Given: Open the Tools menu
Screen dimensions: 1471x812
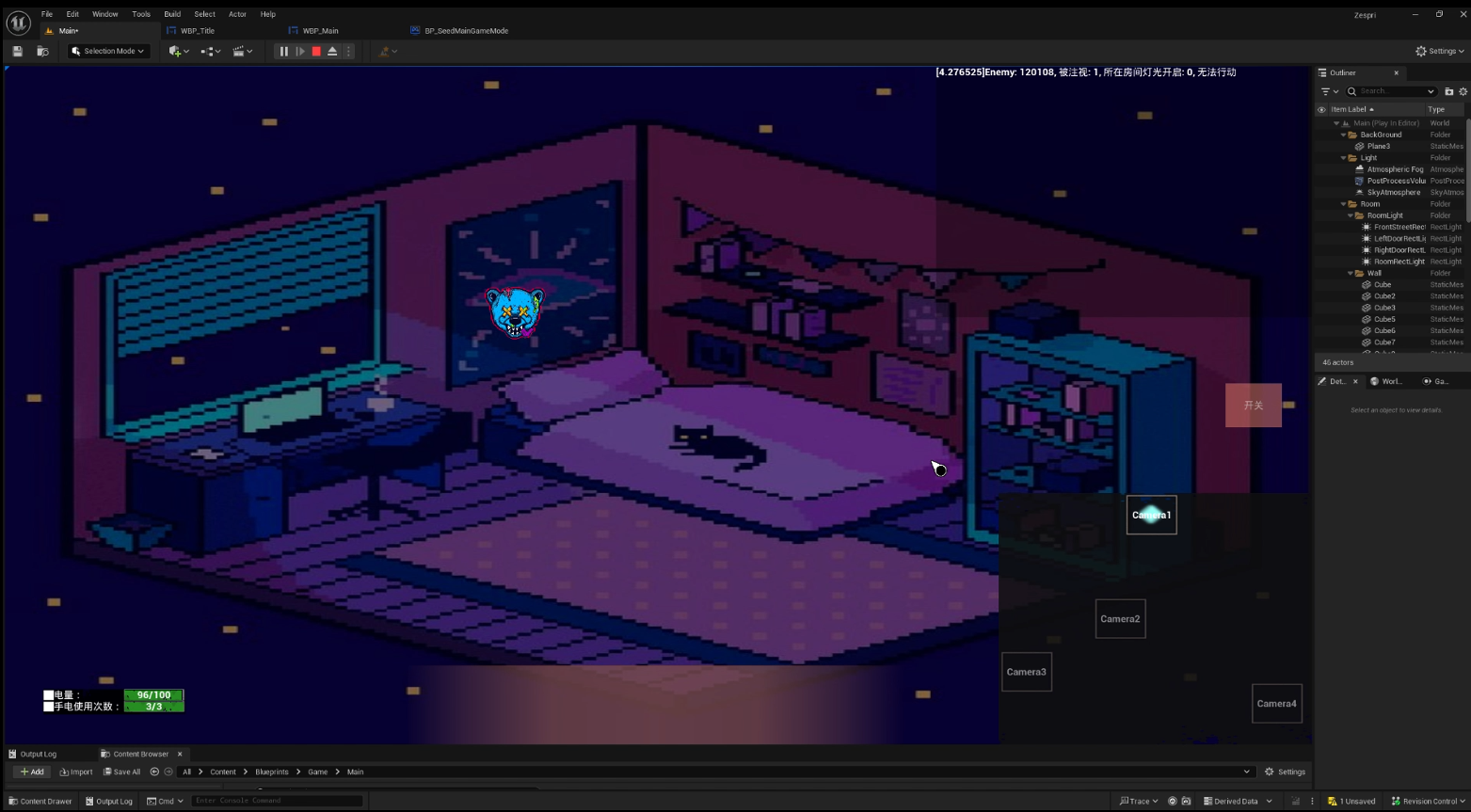Looking at the screenshot, I should click(141, 14).
